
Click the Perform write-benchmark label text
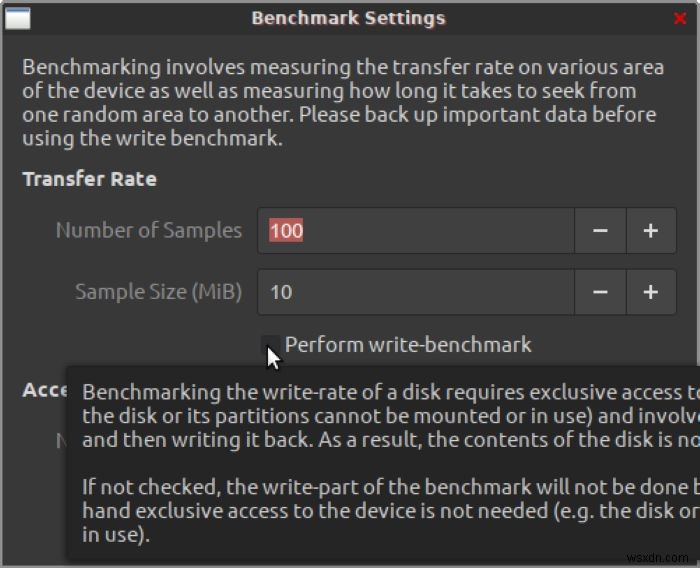click(408, 345)
